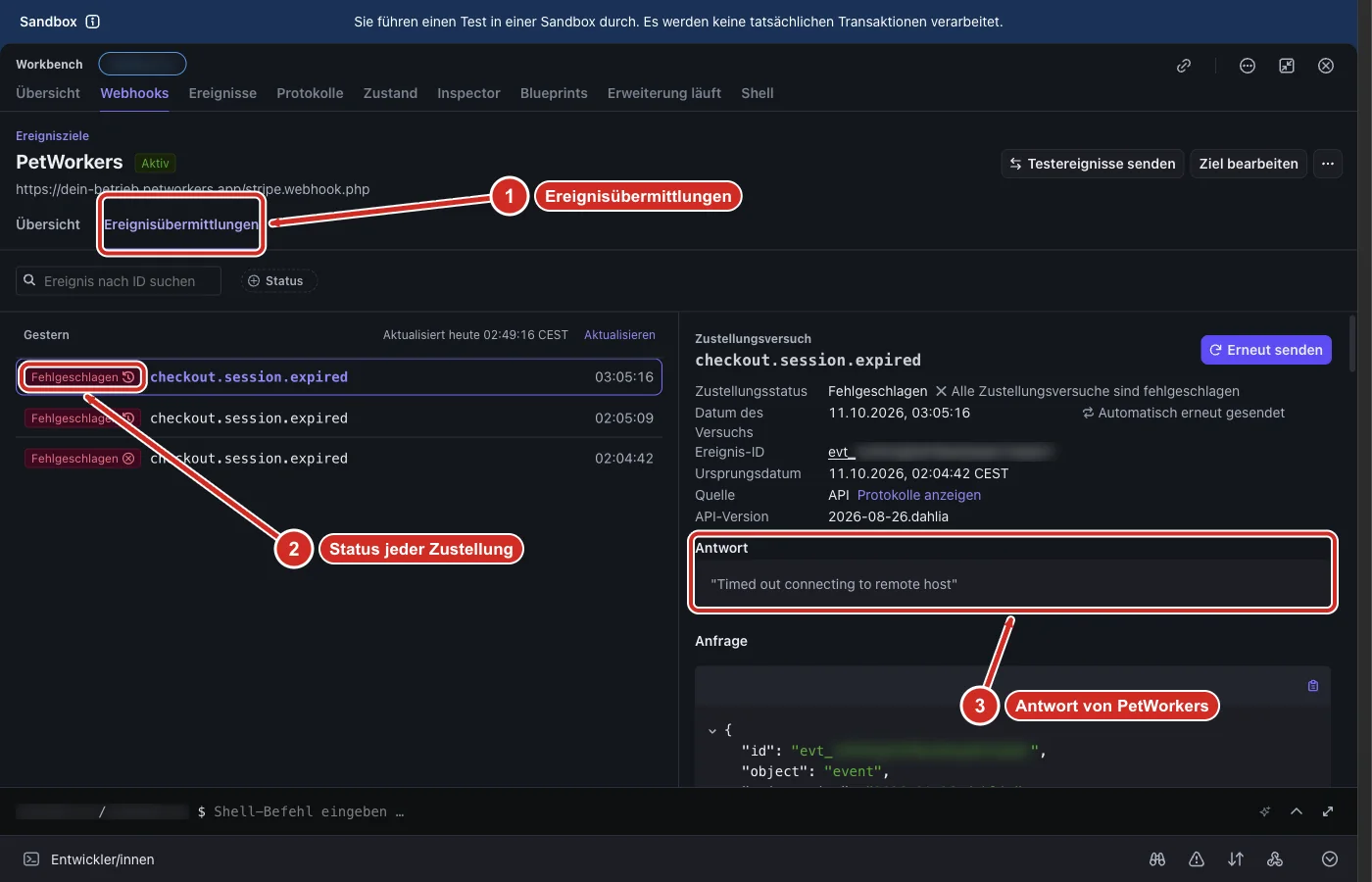The image size is (1372, 882).
Task: Go to the Inspector tab
Action: [x=468, y=93]
